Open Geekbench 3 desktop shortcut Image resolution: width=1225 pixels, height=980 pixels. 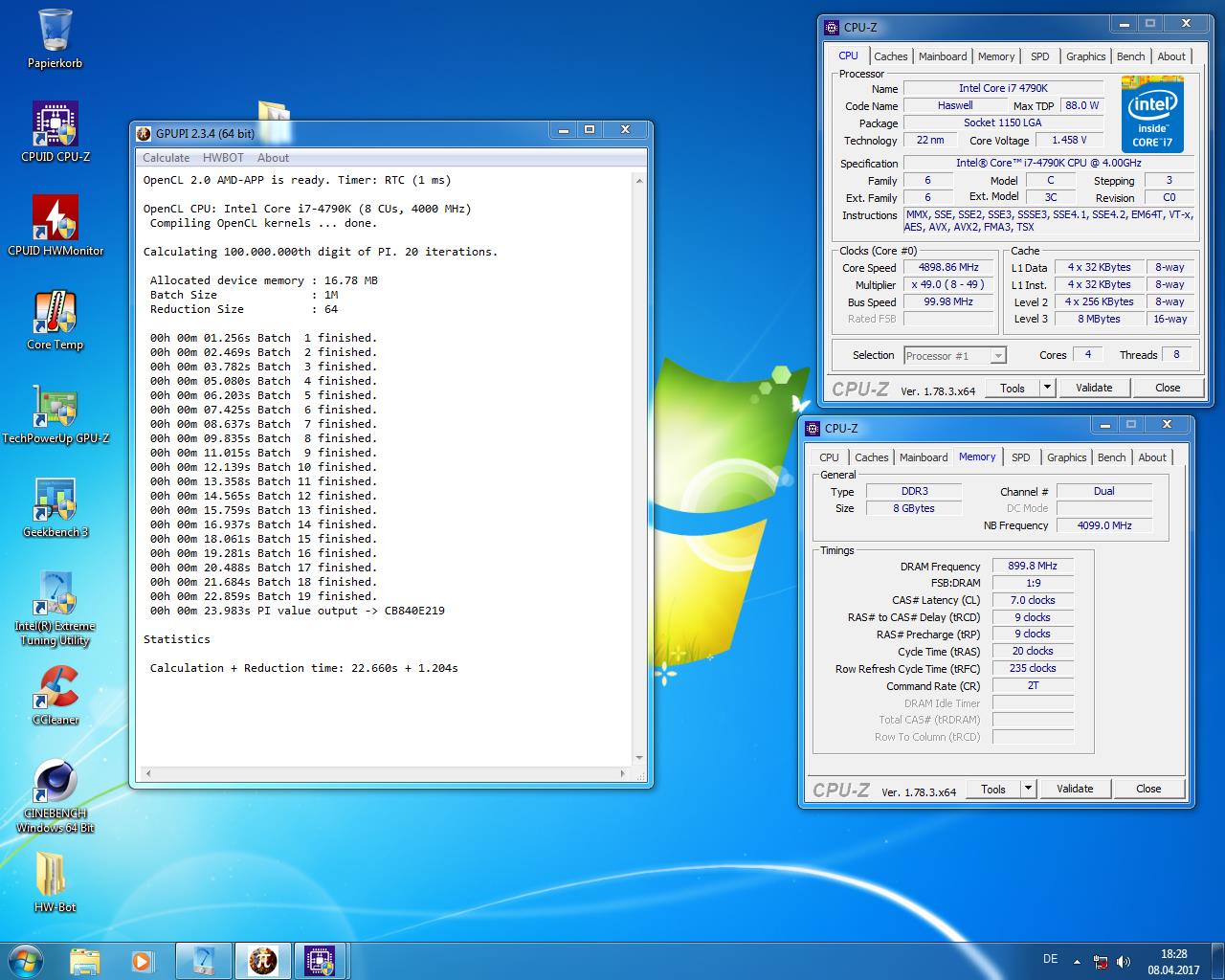point(55,507)
